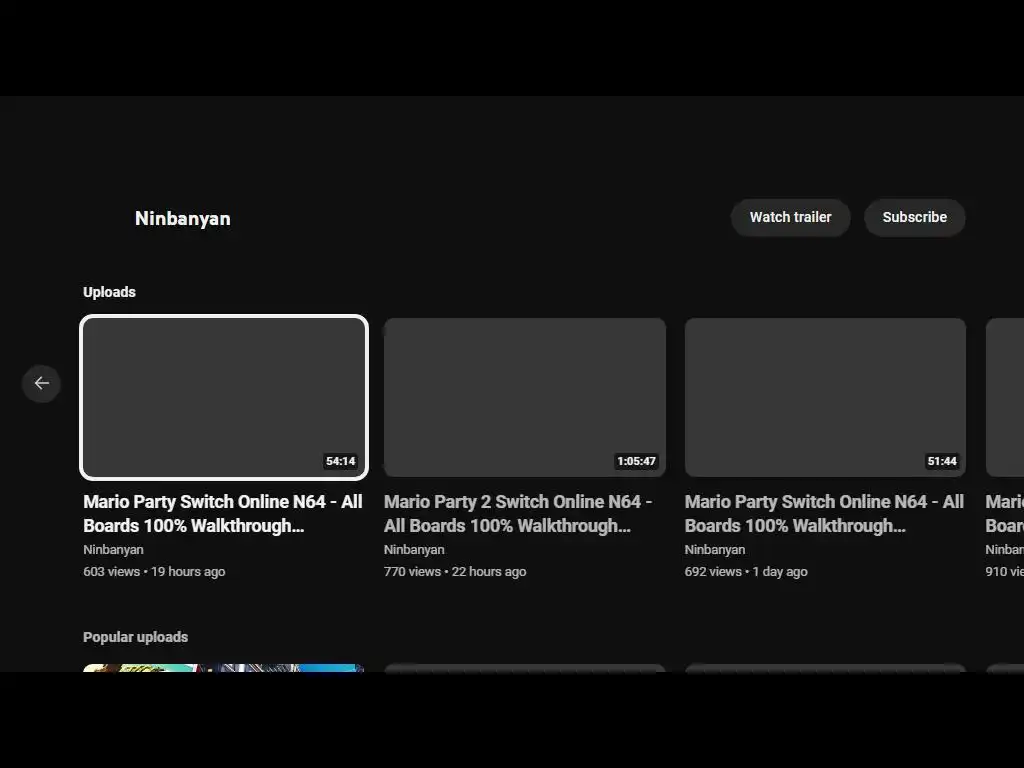Image resolution: width=1024 pixels, height=768 pixels.
Task: Select the Popular uploads section heading
Action: (x=135, y=637)
